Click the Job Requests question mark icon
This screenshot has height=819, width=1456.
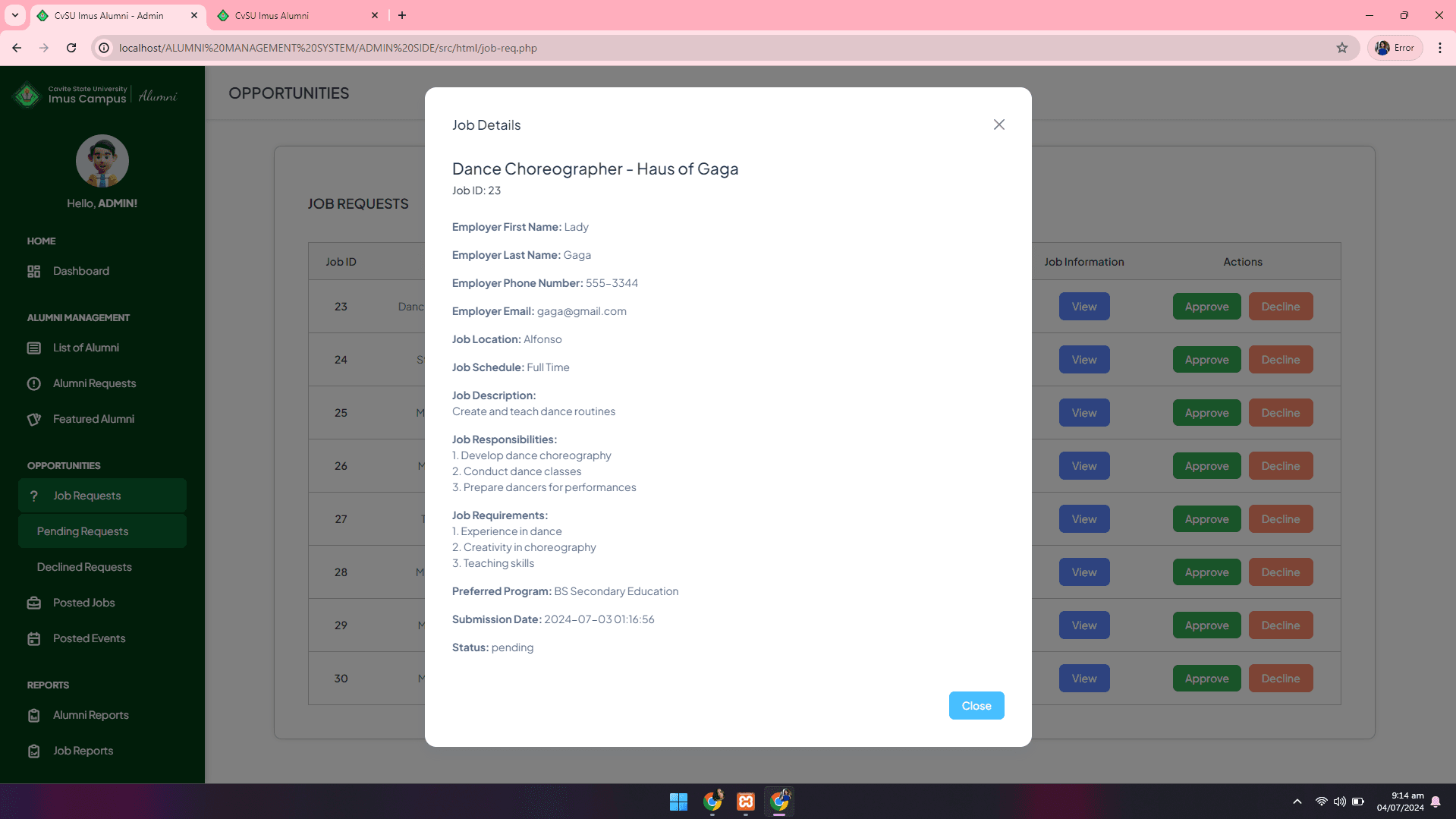34,496
